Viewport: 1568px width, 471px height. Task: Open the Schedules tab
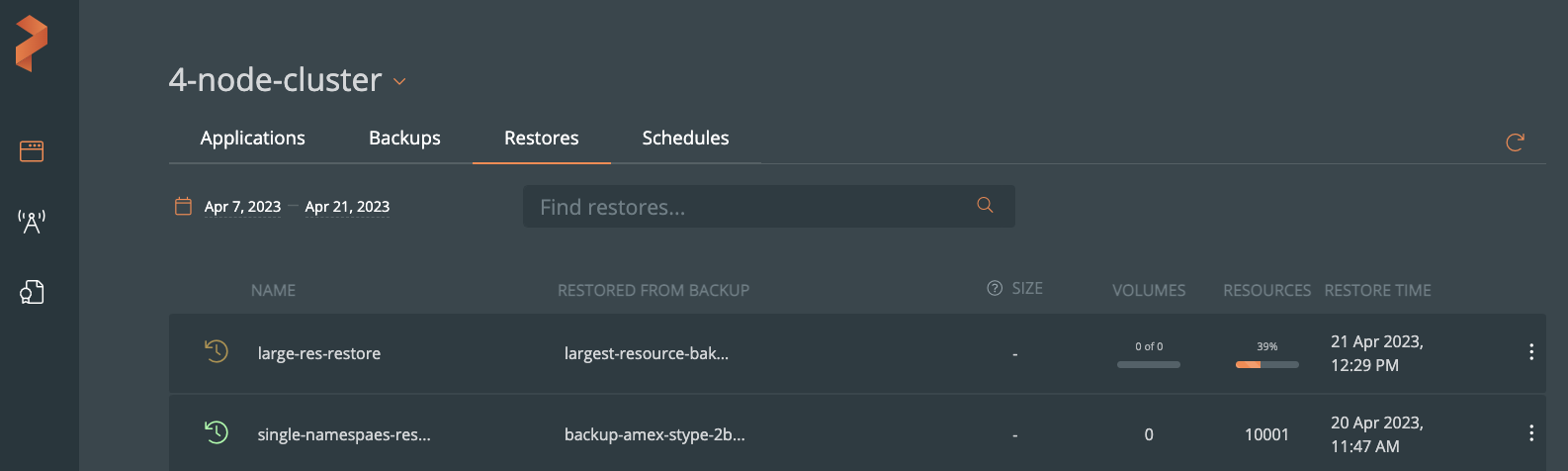(x=685, y=139)
